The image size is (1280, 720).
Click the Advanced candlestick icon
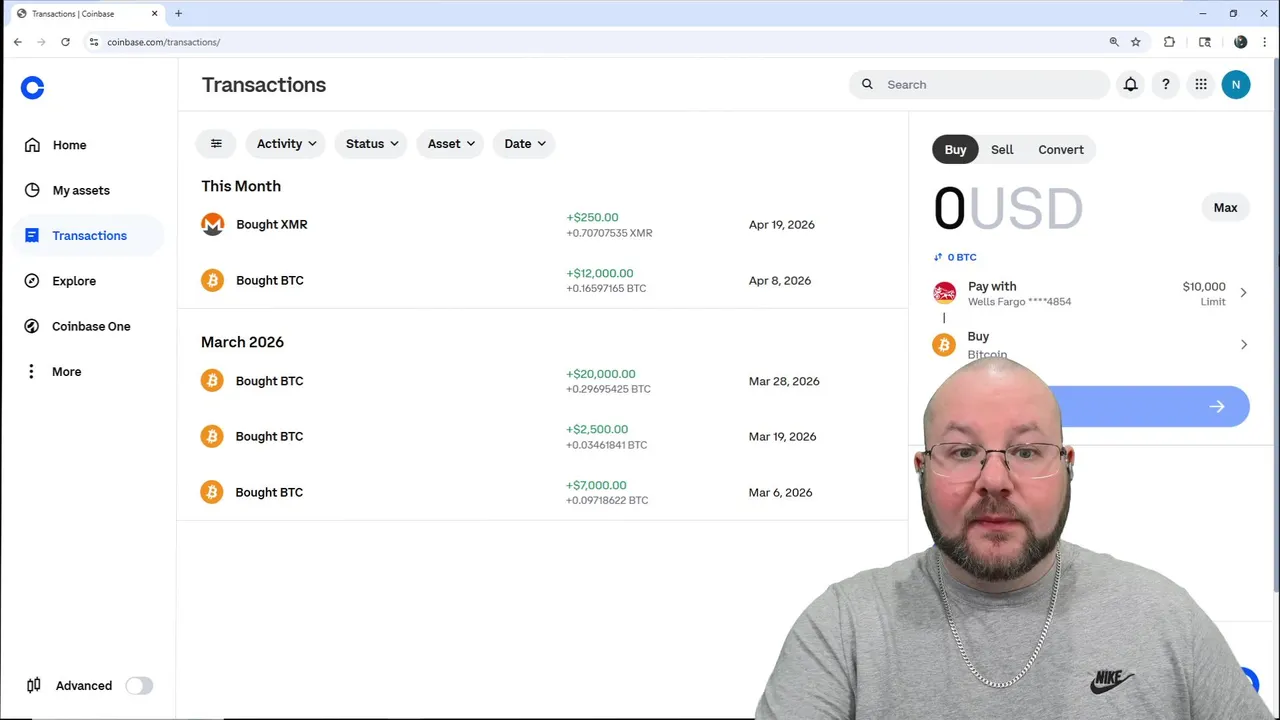34,685
